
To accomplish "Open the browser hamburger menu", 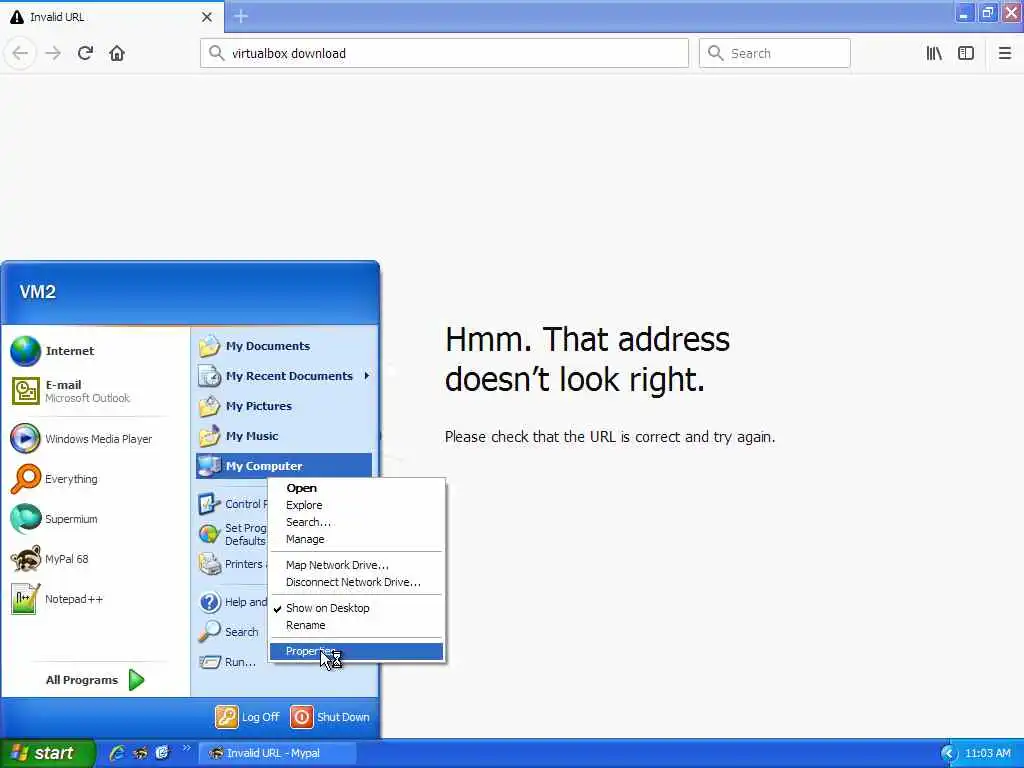I will (1004, 53).
